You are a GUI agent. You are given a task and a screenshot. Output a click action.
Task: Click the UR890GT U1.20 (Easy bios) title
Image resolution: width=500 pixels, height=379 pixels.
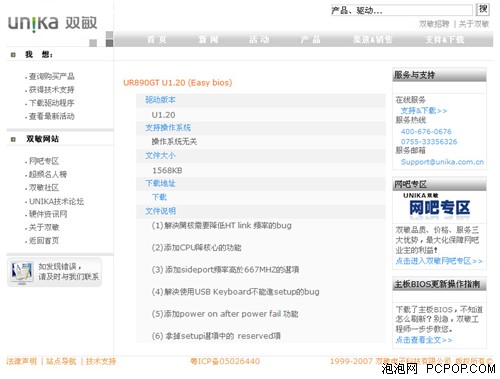(178, 83)
